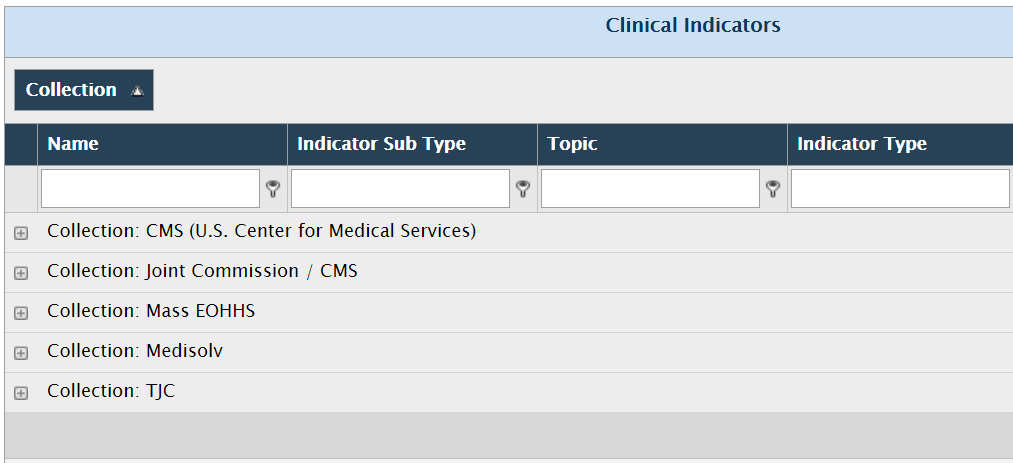Focus the Name filter text box
Viewport: 1013px width, 463px height.
pyautogui.click(x=151, y=189)
